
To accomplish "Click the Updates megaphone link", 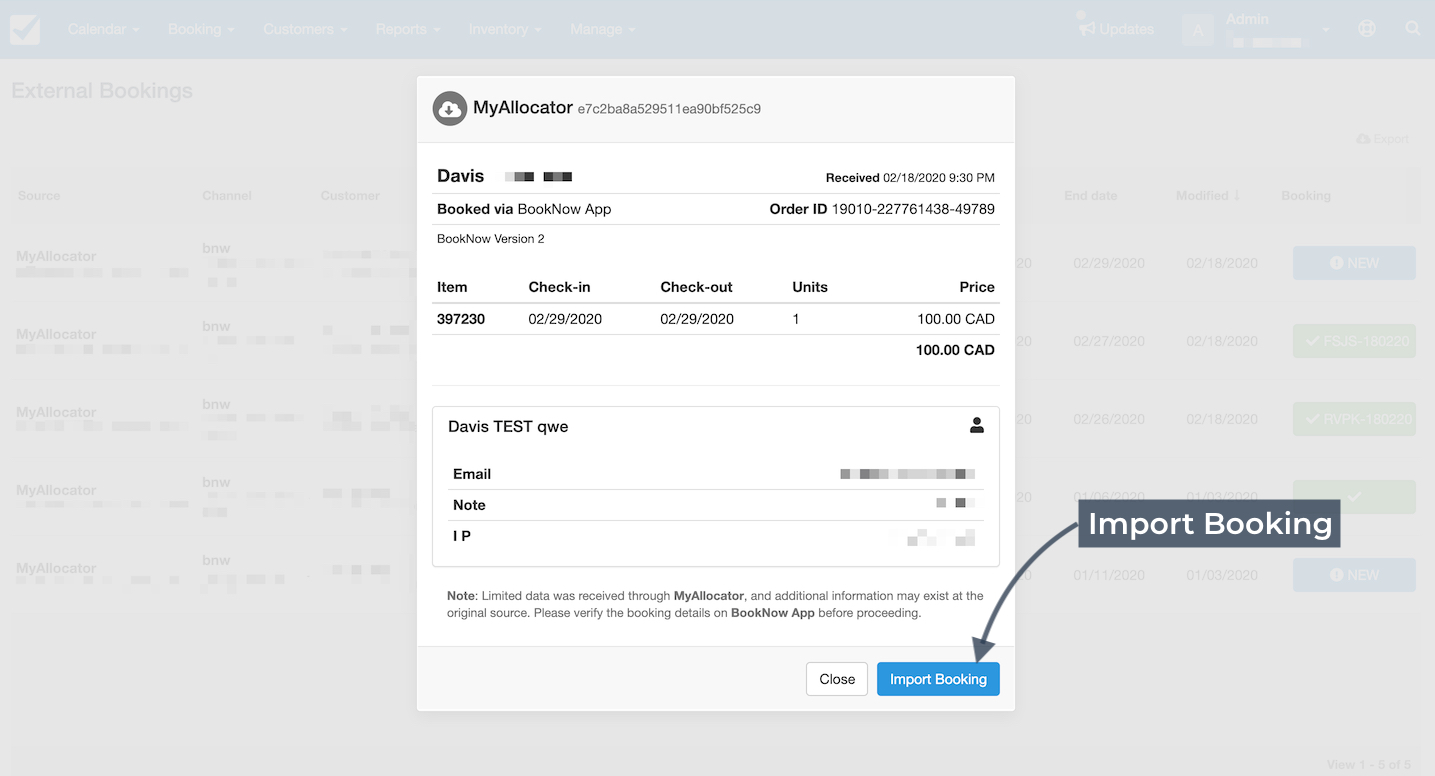I will tap(1116, 29).
